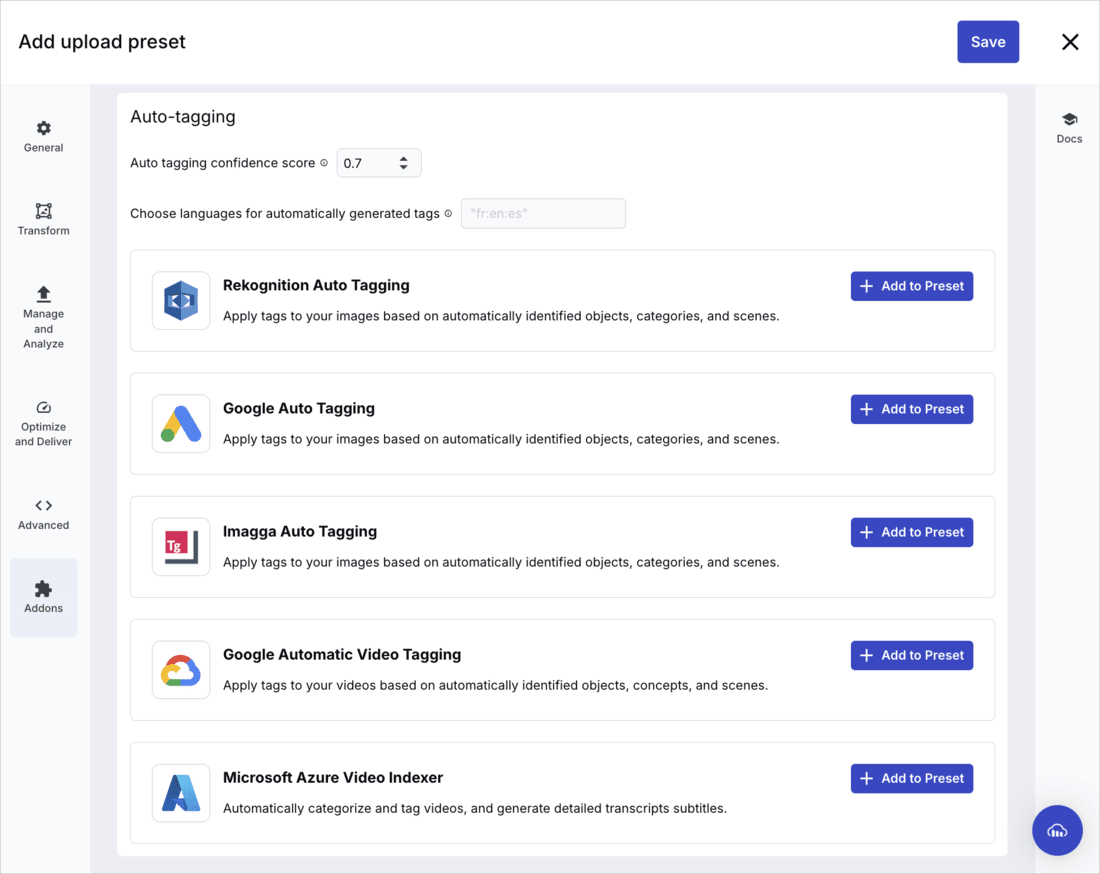Click info icon next to confidence score
Screen dimensions: 1100x874
(x=324, y=163)
